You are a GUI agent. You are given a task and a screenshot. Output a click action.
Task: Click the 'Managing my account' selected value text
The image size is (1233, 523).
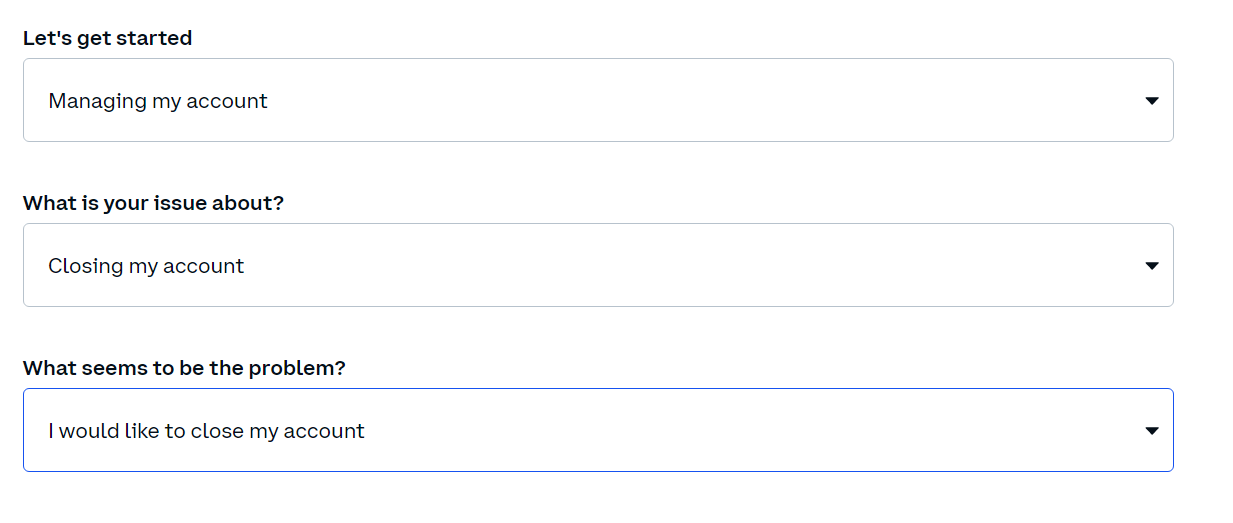tap(158, 101)
